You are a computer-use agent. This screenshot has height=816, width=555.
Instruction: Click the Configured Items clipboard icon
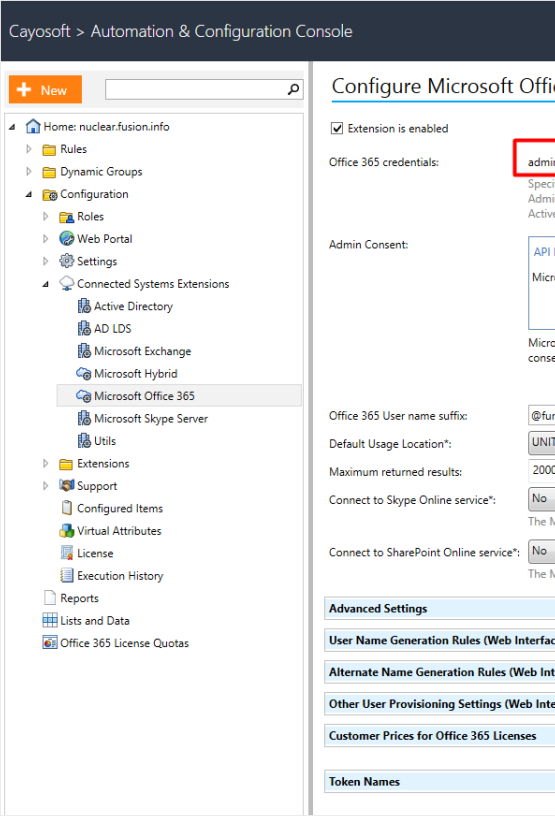click(67, 507)
